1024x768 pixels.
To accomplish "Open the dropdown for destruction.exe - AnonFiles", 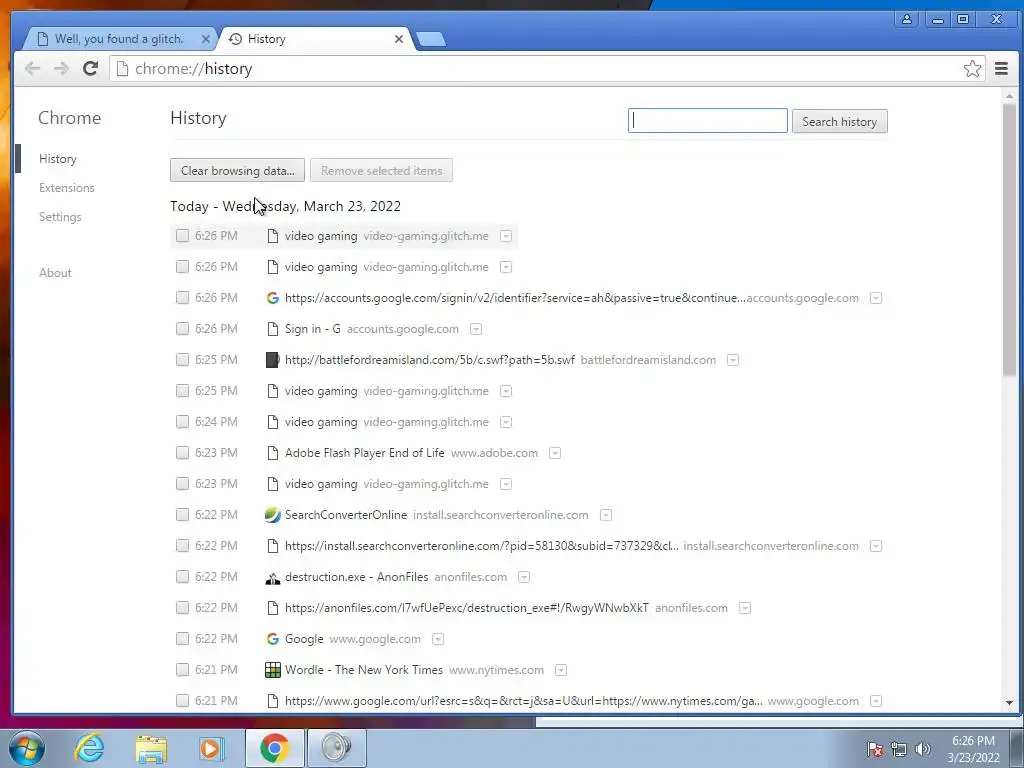I will tap(524, 577).
